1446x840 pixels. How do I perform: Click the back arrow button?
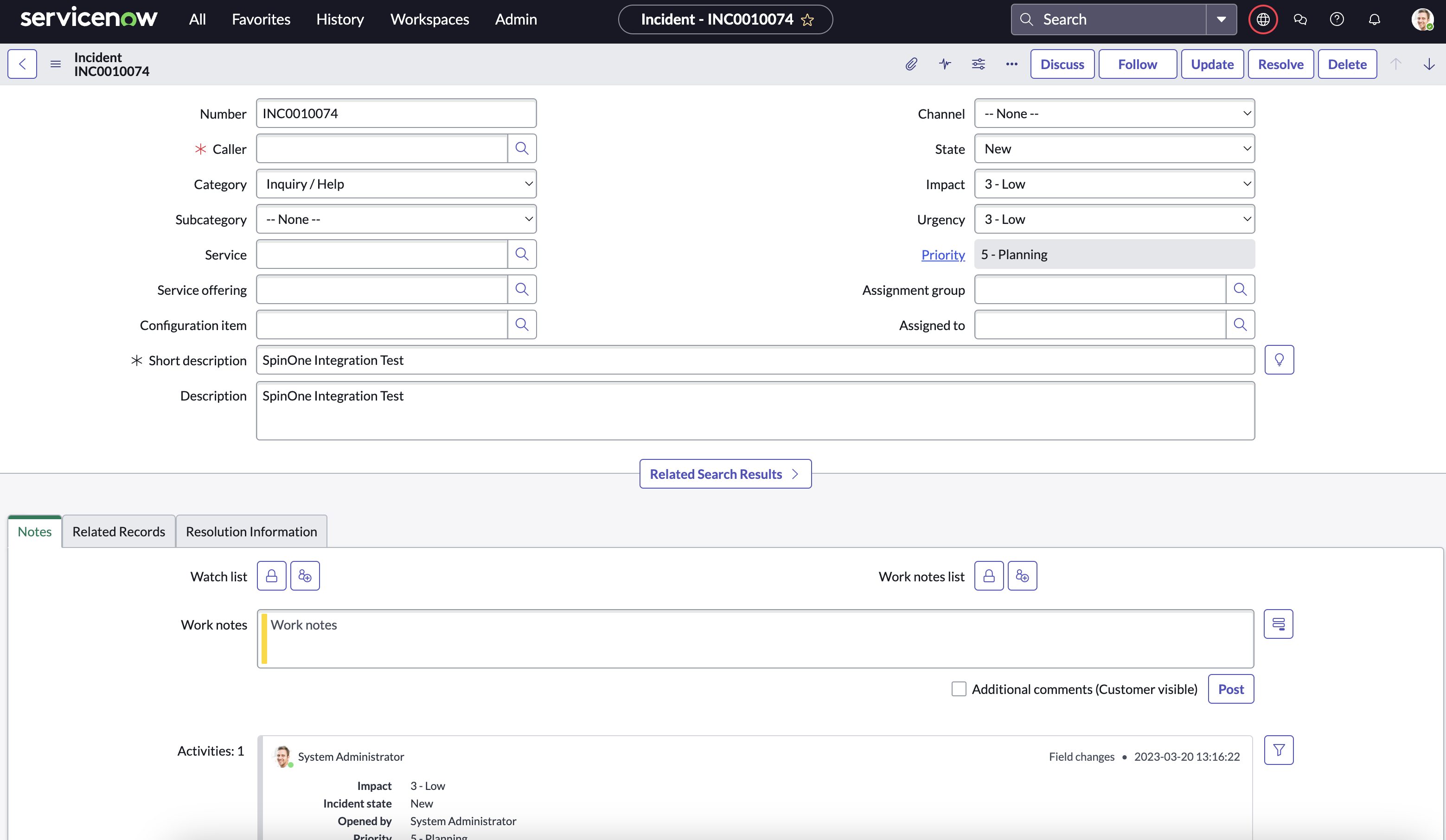[22, 64]
